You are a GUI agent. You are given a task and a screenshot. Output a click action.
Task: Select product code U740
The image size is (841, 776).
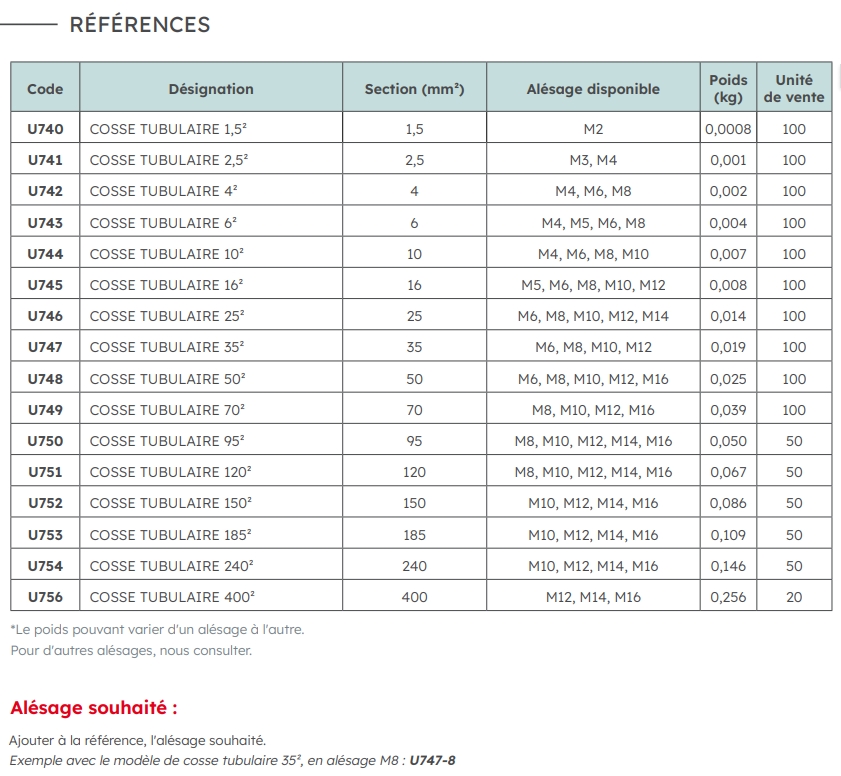point(45,129)
